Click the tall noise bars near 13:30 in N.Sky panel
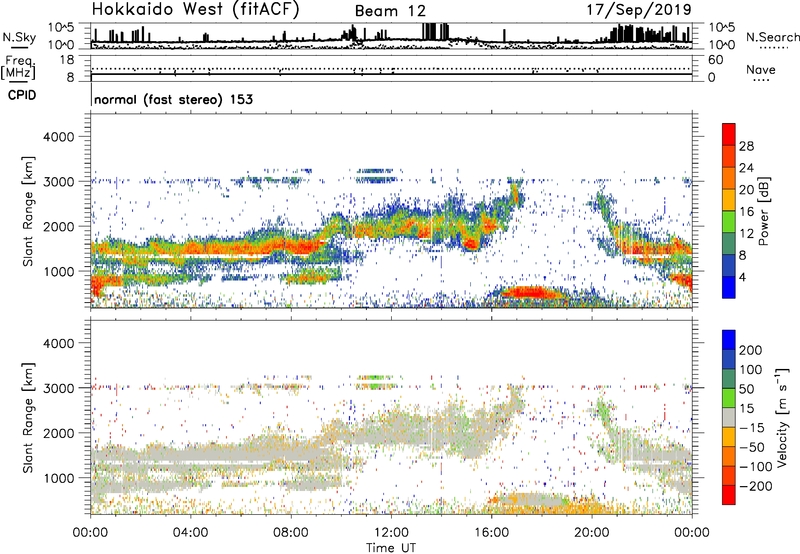This screenshot has width=800, height=554. pyautogui.click(x=435, y=32)
